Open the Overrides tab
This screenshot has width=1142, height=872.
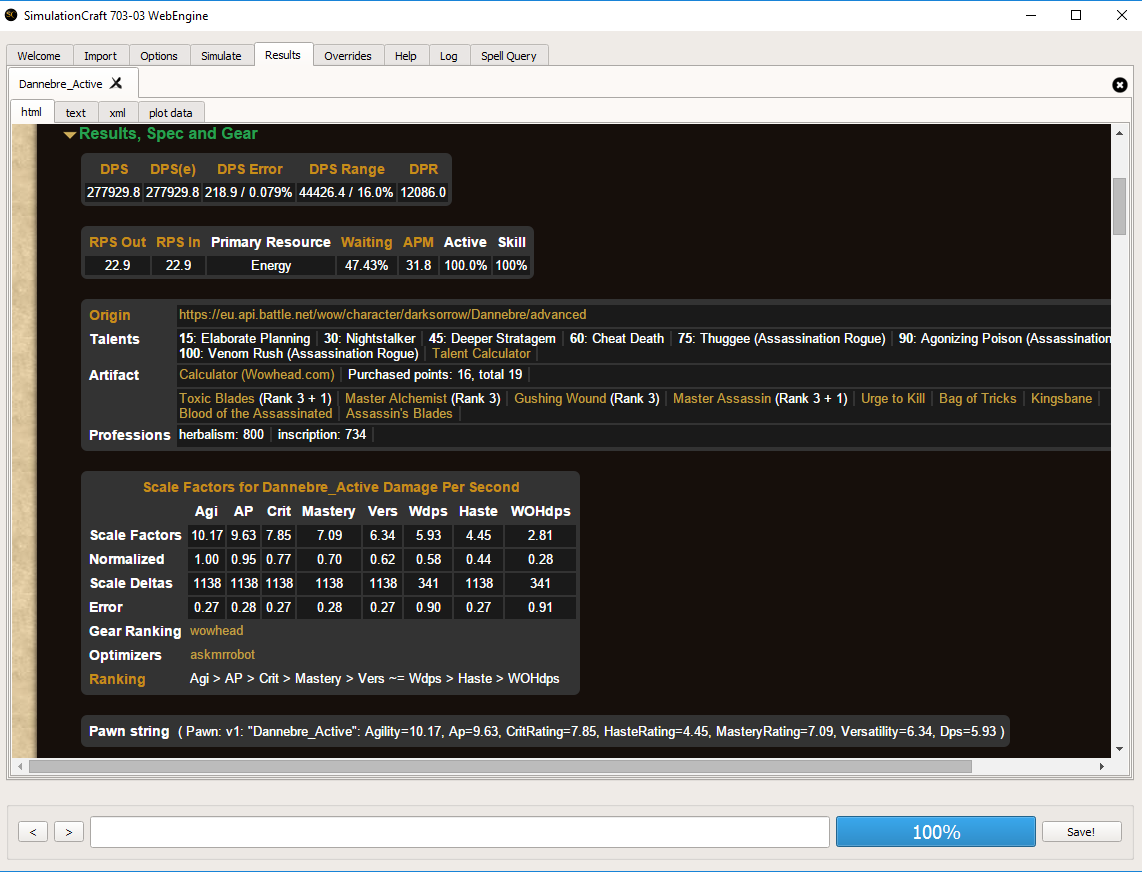click(347, 56)
